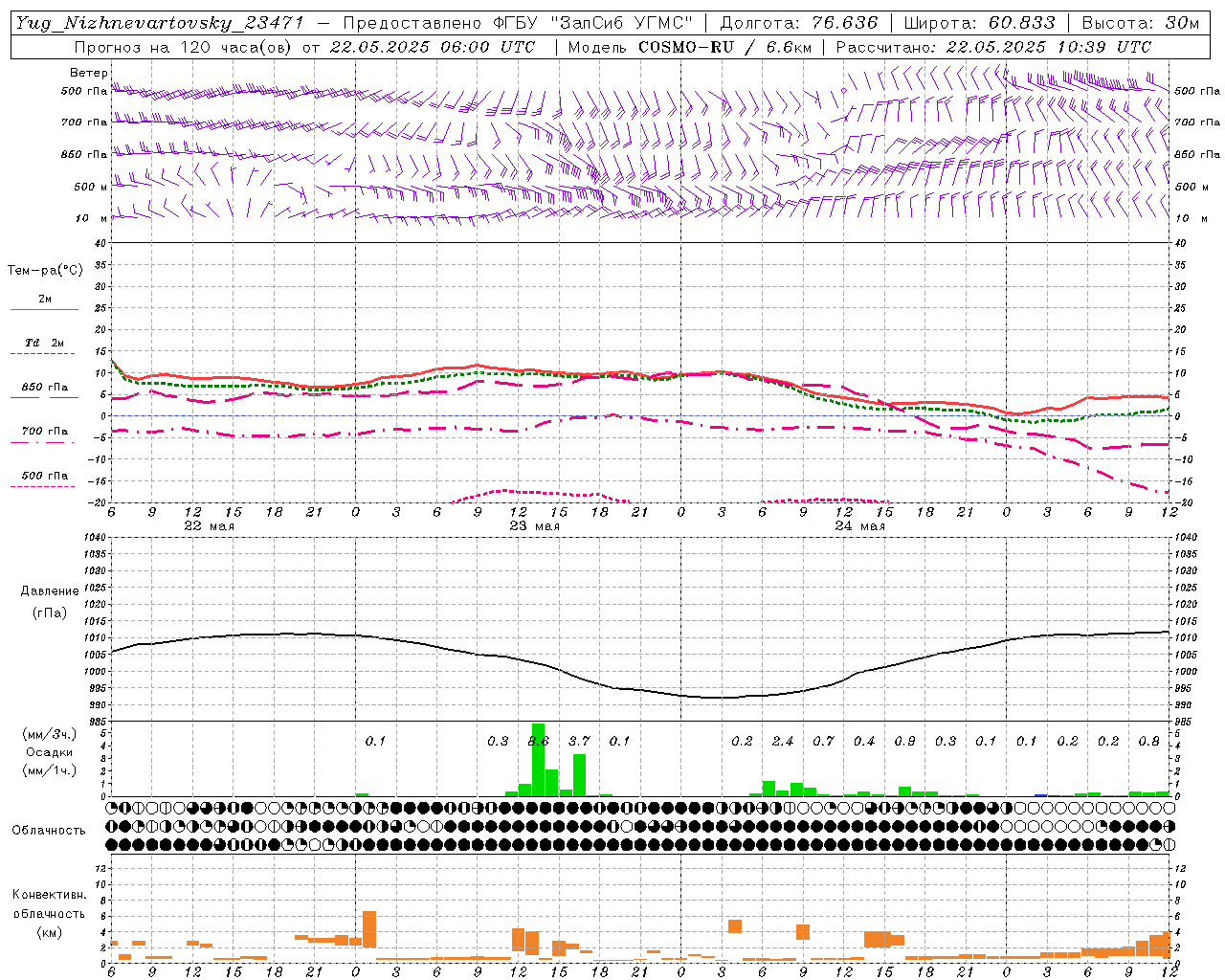Click the Модель COSMO-RU / 6.6км label
This screenshot has height=980, width=1225.
[689, 47]
